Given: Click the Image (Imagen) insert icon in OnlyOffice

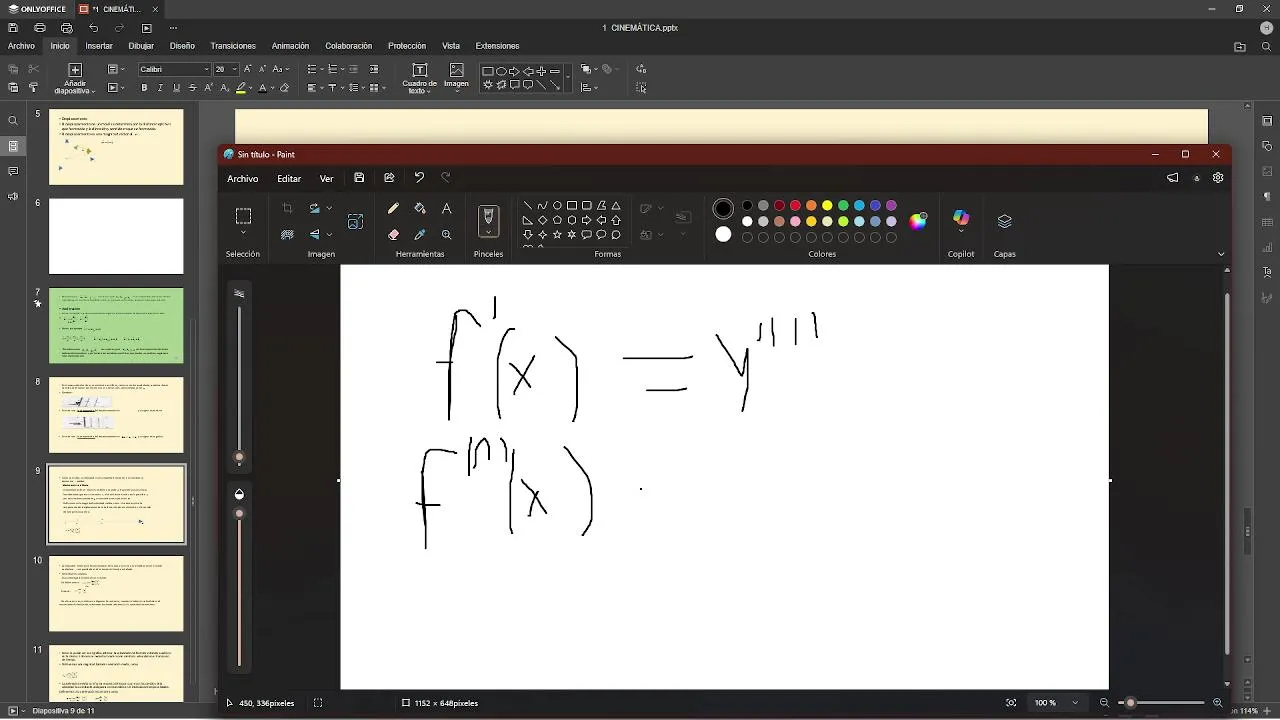Looking at the screenshot, I should [456, 76].
